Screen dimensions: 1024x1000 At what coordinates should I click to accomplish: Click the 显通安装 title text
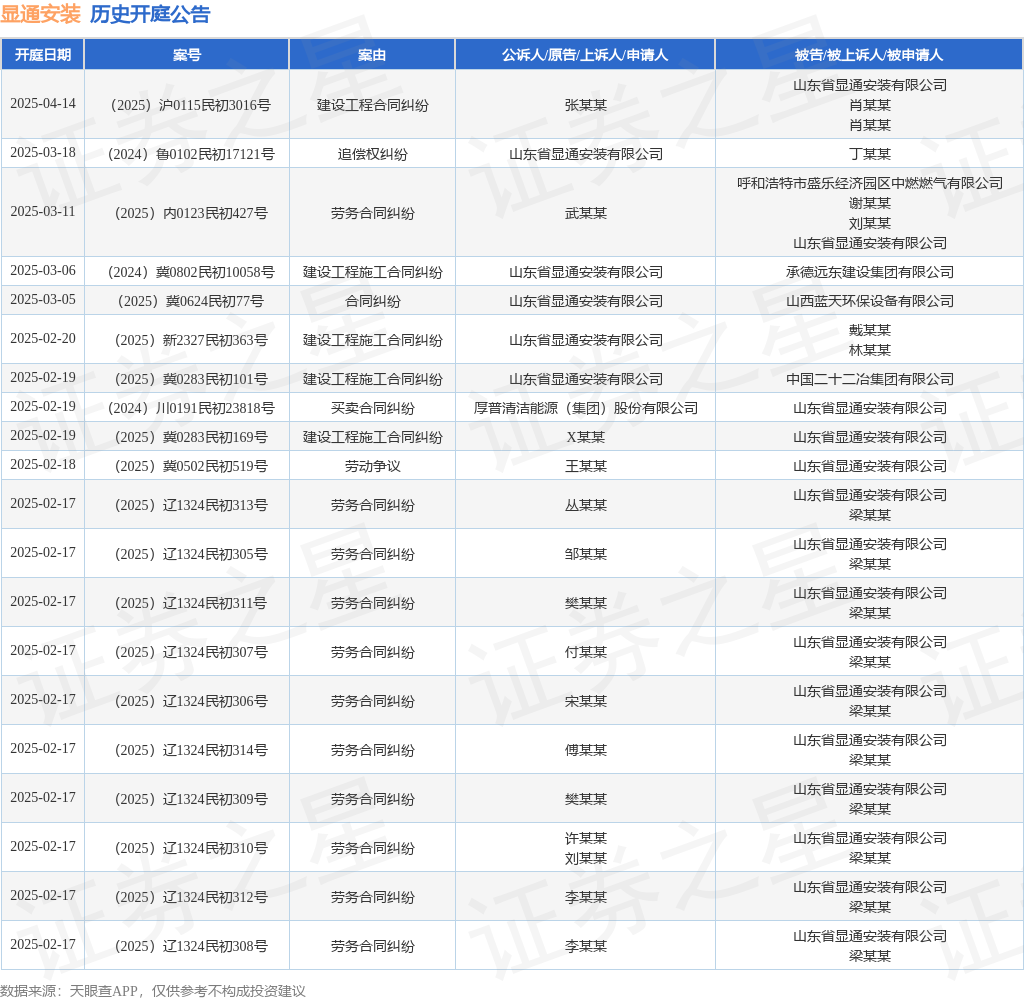coord(40,14)
